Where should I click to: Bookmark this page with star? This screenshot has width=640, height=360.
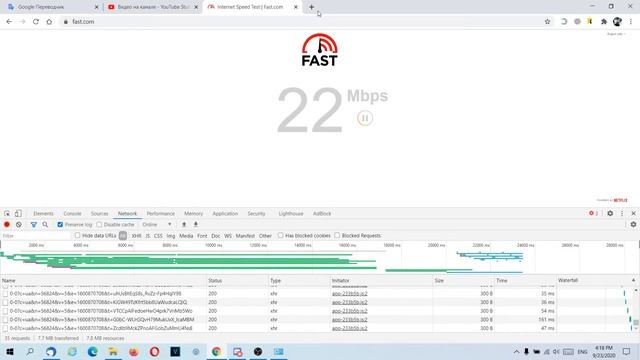tap(547, 22)
